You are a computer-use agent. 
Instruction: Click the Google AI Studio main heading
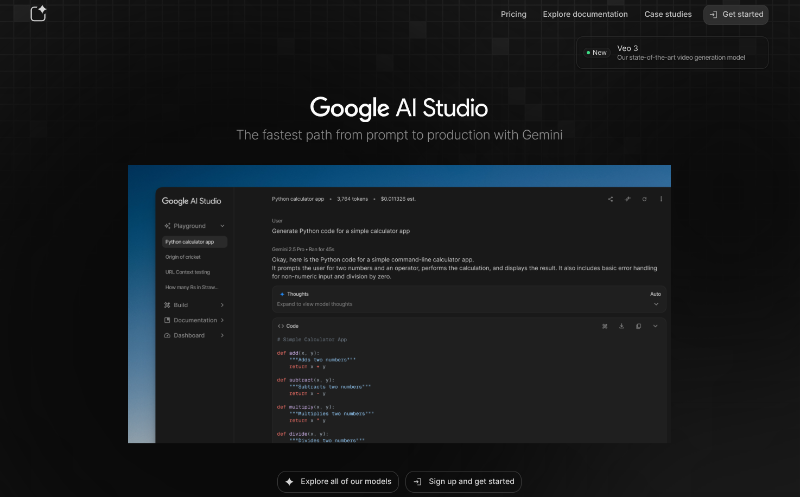click(x=399, y=108)
